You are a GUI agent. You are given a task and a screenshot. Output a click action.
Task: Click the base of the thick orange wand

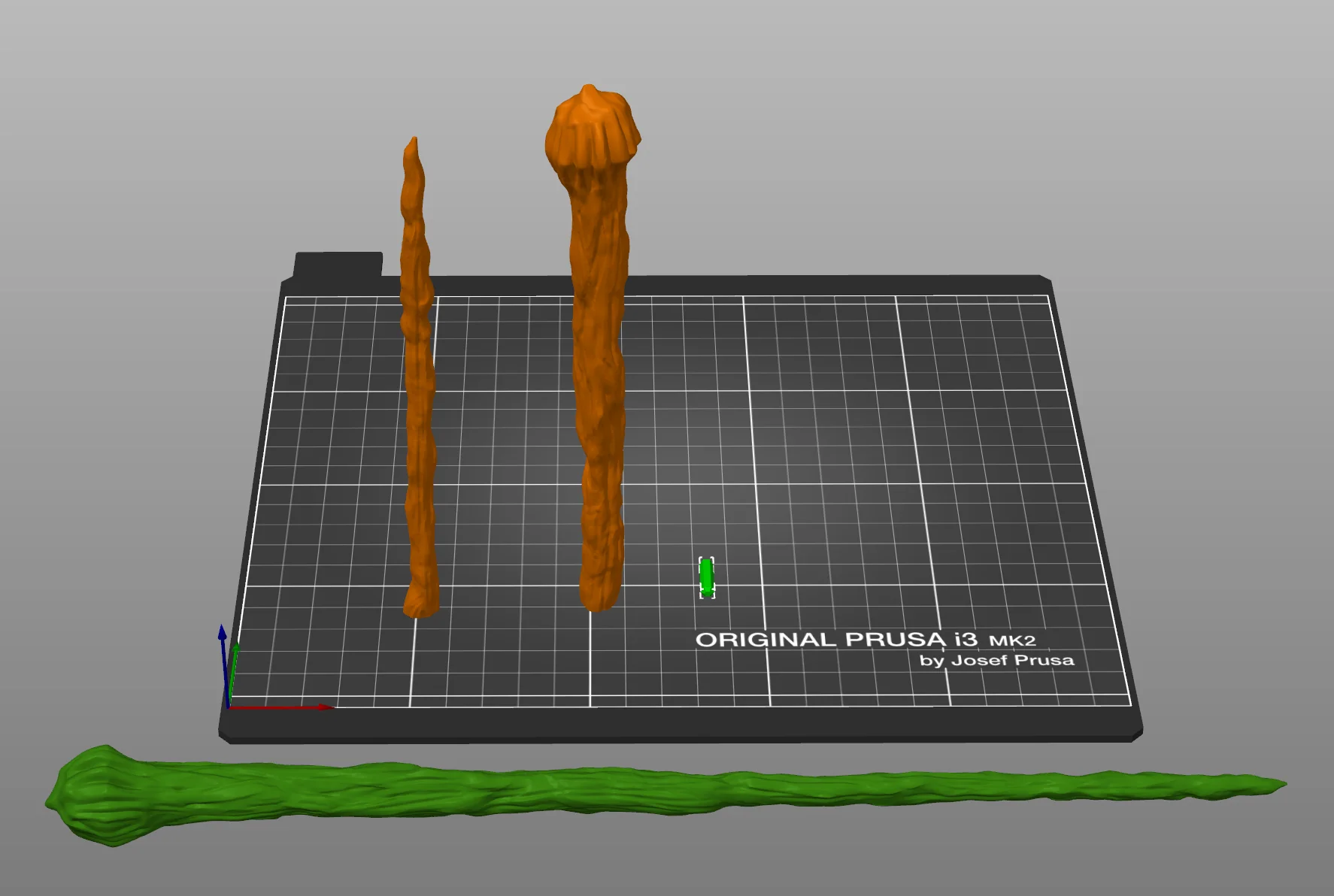pos(599,592)
